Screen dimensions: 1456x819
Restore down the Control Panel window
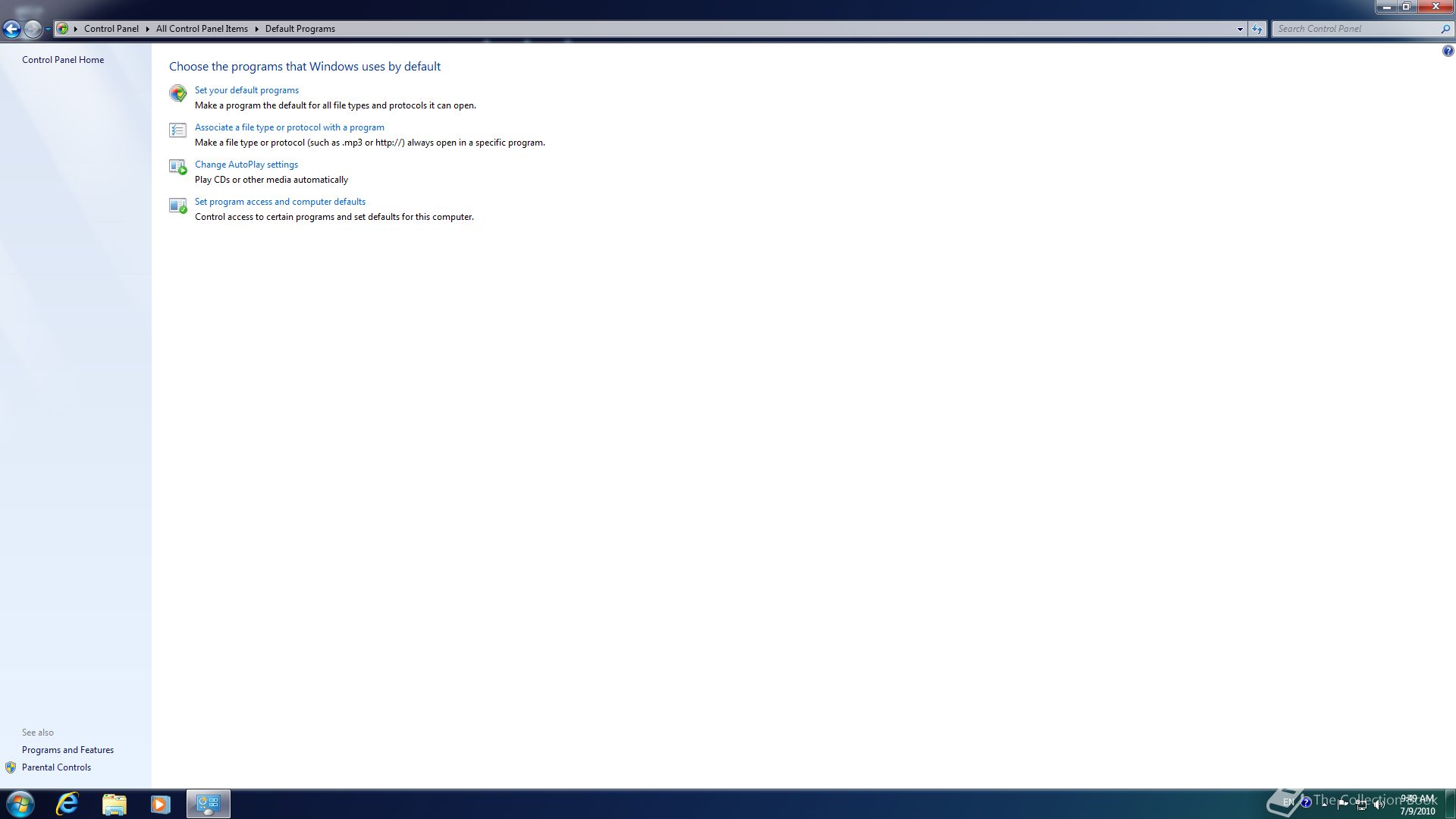tap(1407, 7)
